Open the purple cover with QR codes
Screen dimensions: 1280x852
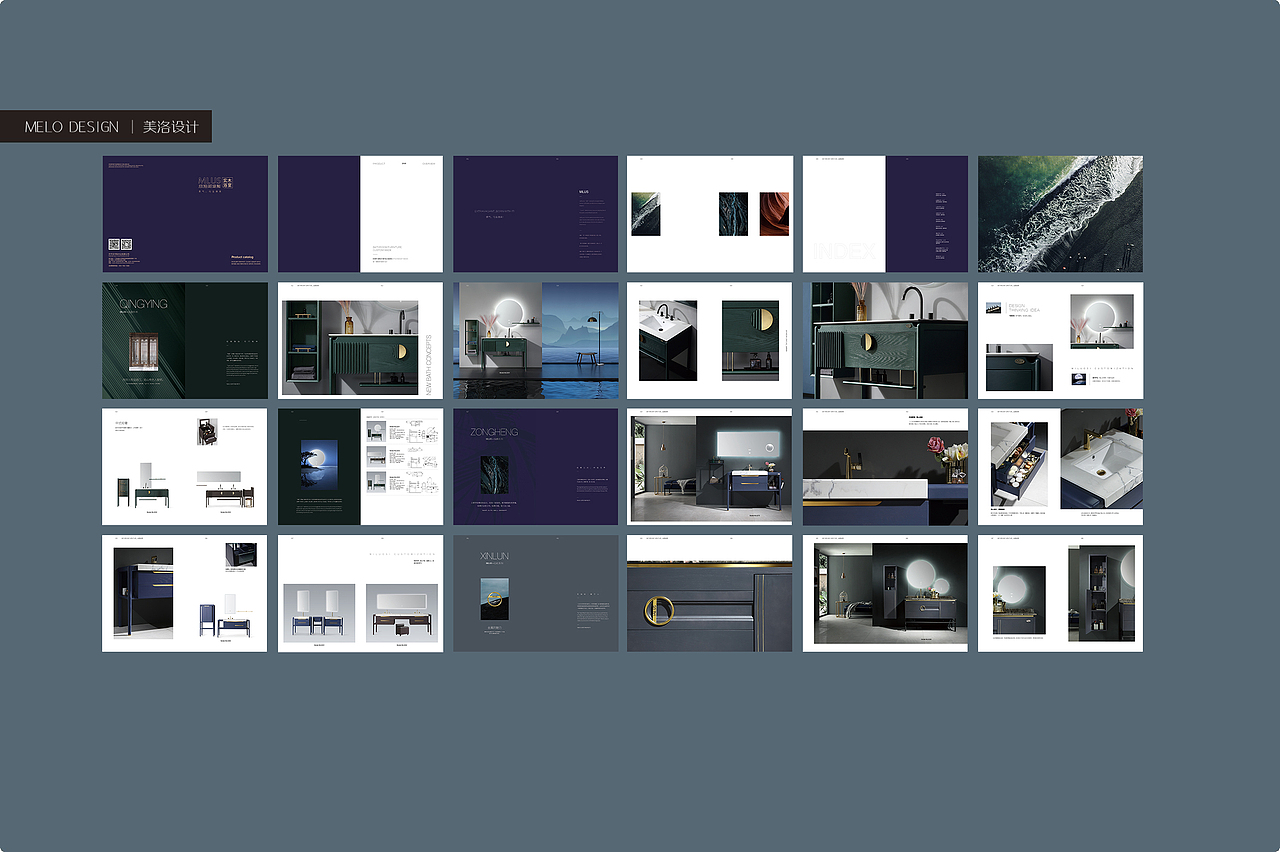tap(185, 214)
